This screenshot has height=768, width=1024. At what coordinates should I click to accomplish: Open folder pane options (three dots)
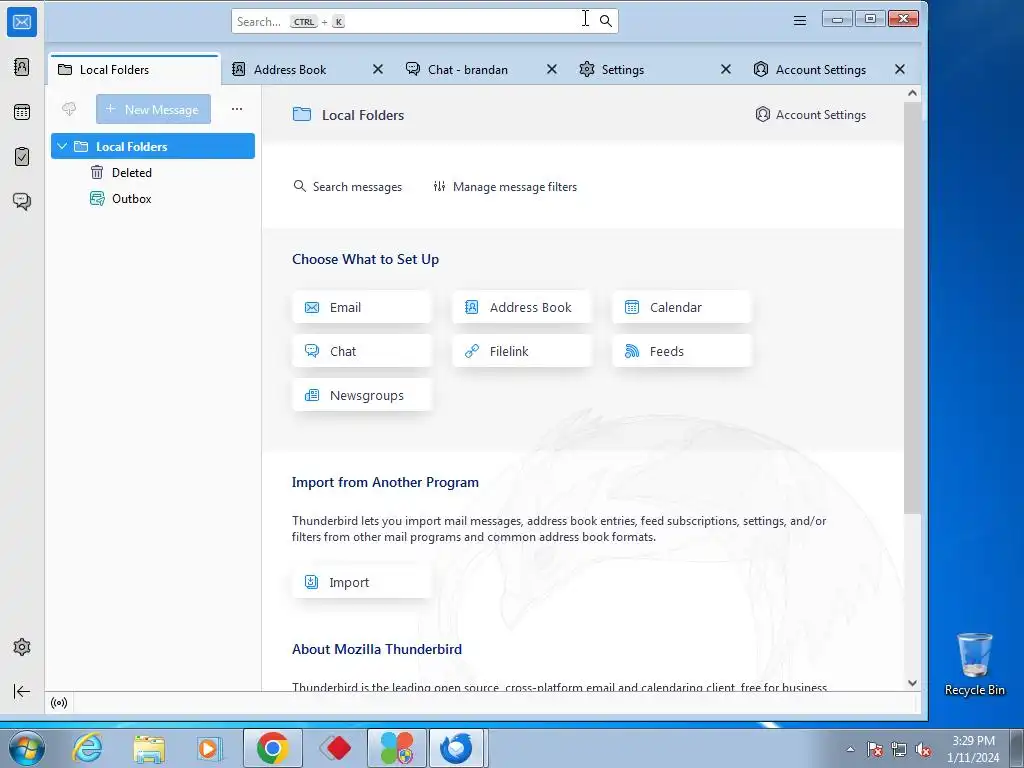[237, 109]
